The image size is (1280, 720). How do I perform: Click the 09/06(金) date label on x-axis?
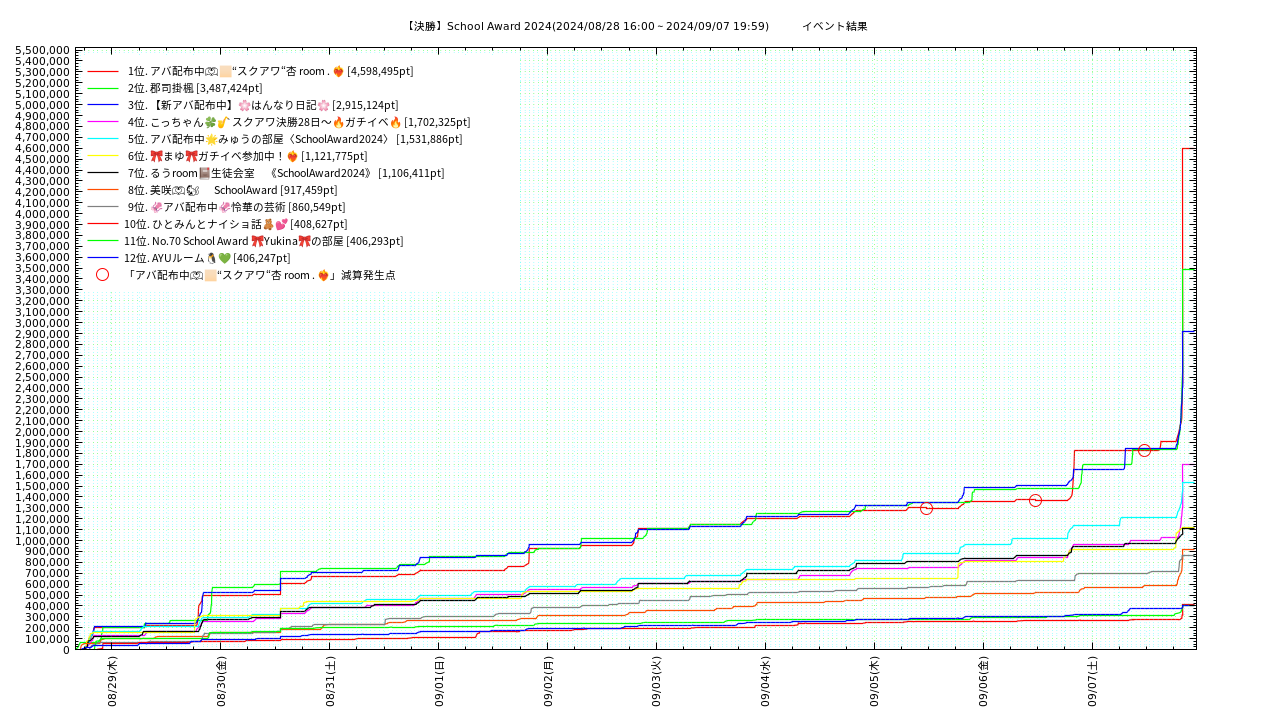click(984, 682)
